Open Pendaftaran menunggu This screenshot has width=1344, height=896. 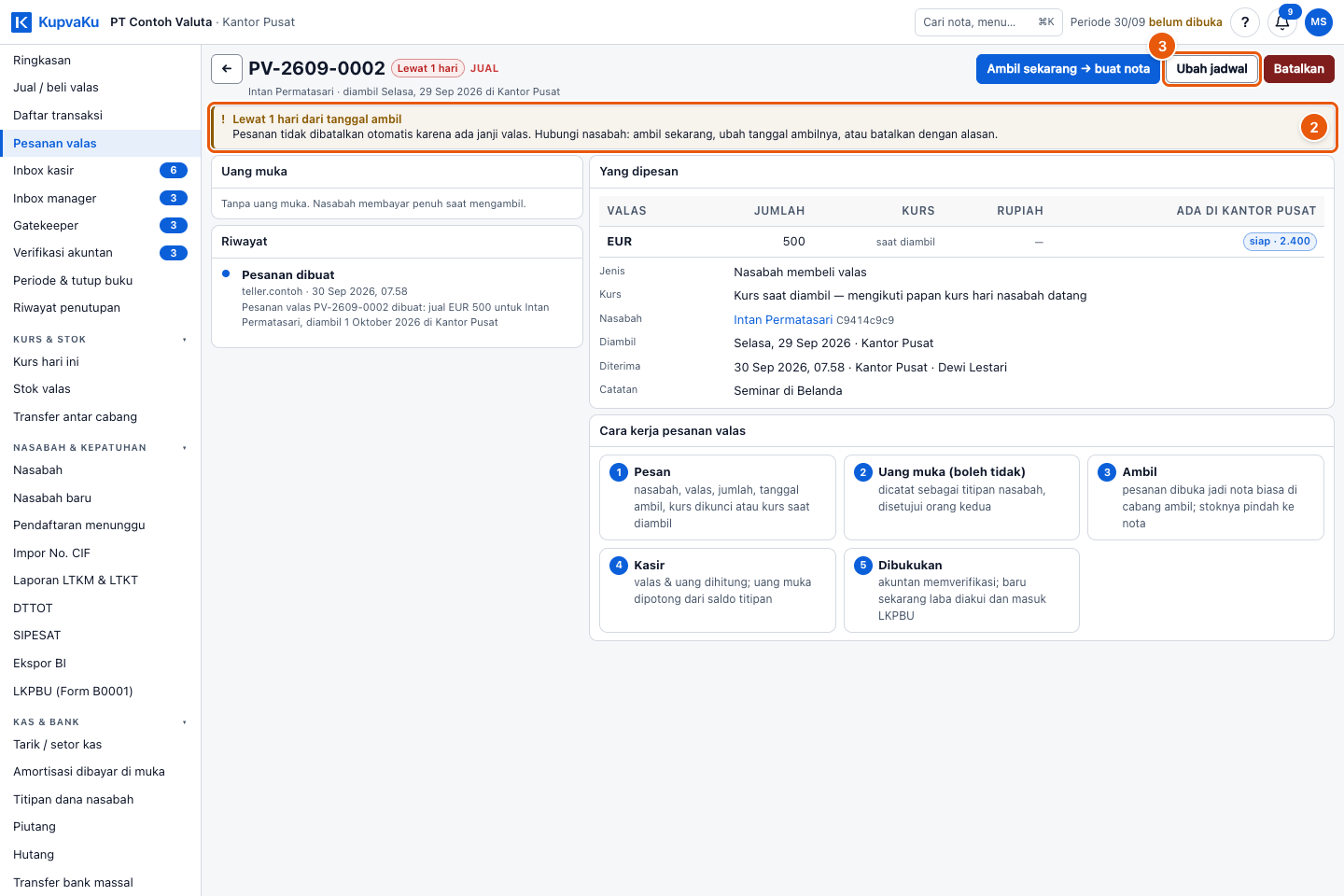click(x=100, y=525)
